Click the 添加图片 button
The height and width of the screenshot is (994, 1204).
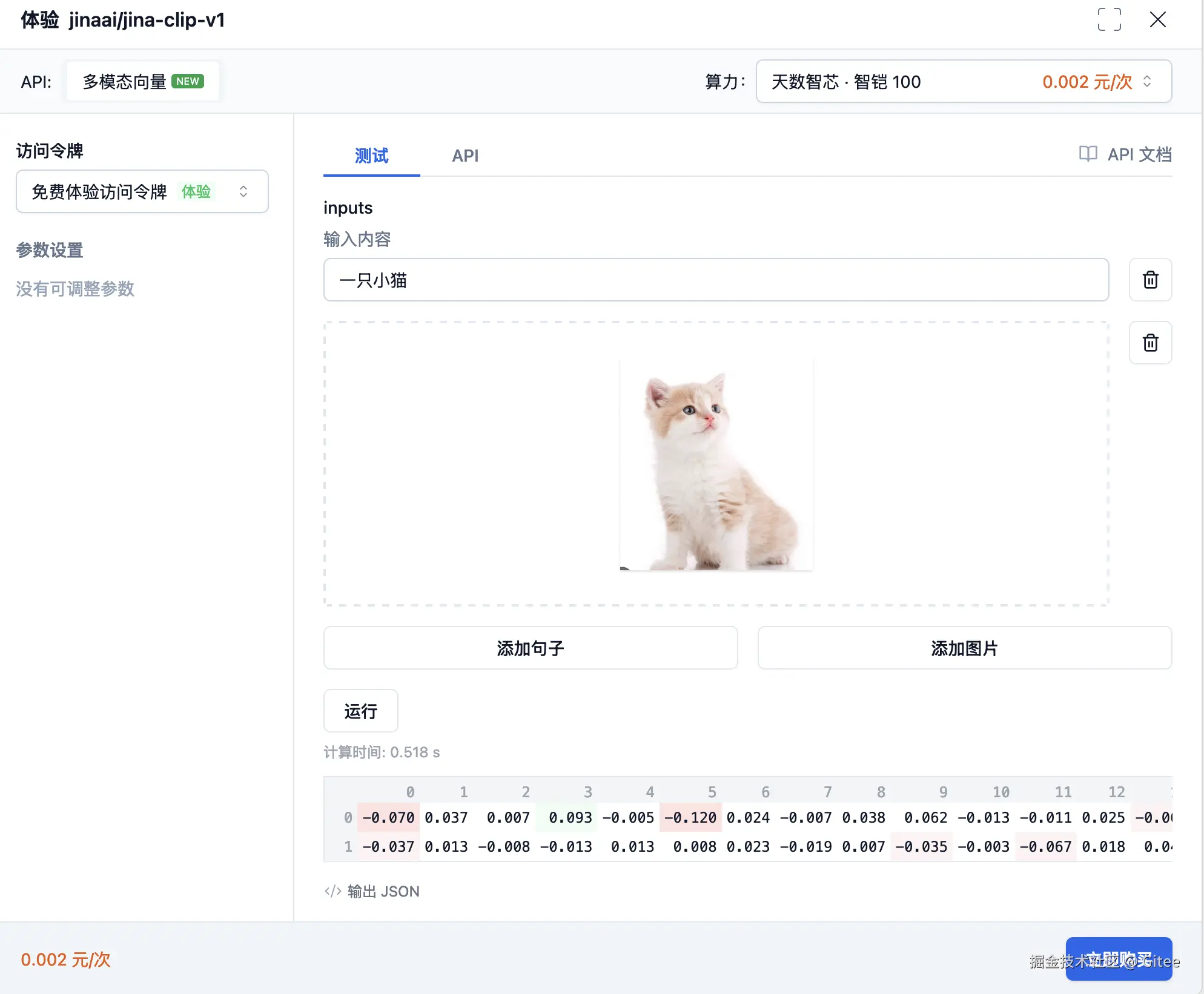[x=964, y=648]
